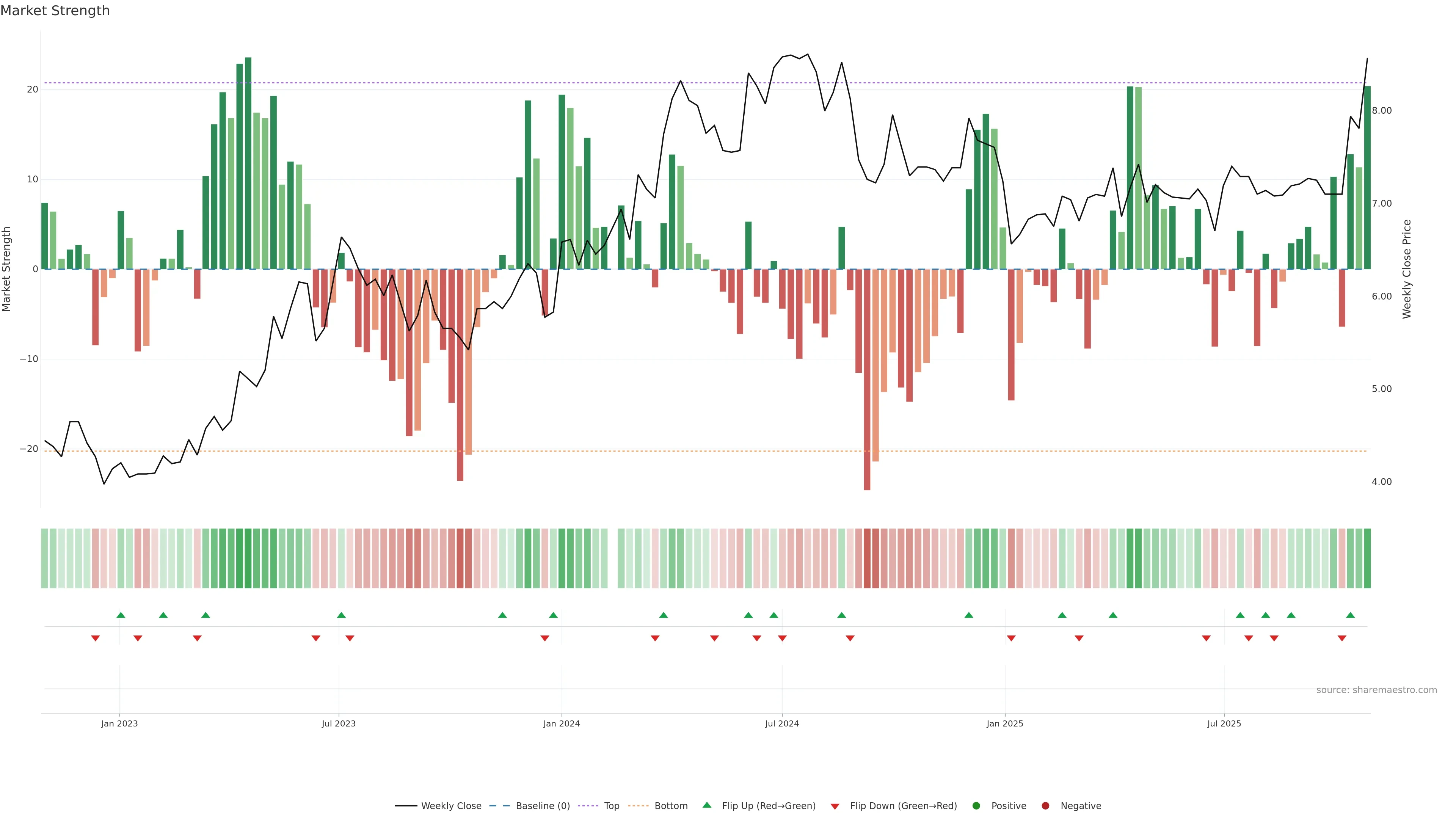
Task: Click Flip Up green triangle legend icon
Action: pyautogui.click(x=706, y=805)
